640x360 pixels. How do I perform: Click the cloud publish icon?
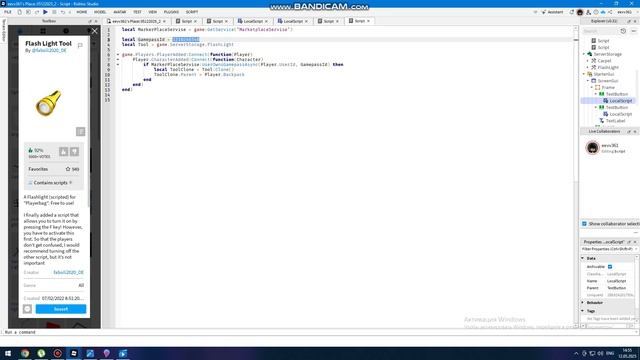tap(603, 12)
